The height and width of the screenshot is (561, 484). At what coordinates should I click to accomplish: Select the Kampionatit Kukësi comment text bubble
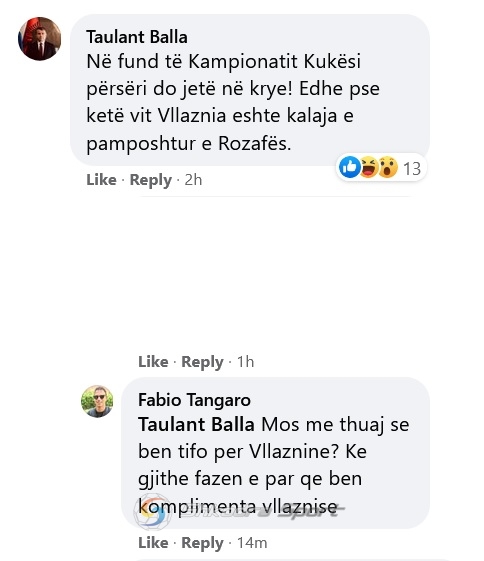pyautogui.click(x=250, y=90)
